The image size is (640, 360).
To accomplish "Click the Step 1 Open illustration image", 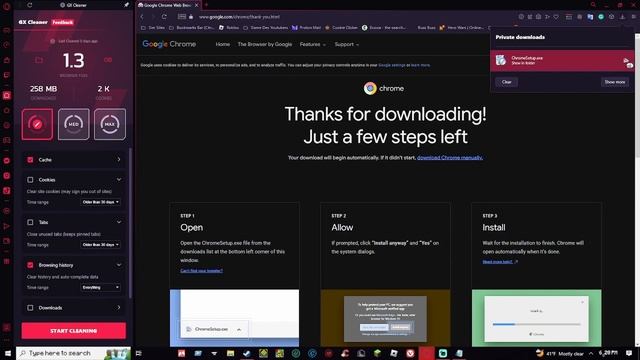I will [x=234, y=318].
